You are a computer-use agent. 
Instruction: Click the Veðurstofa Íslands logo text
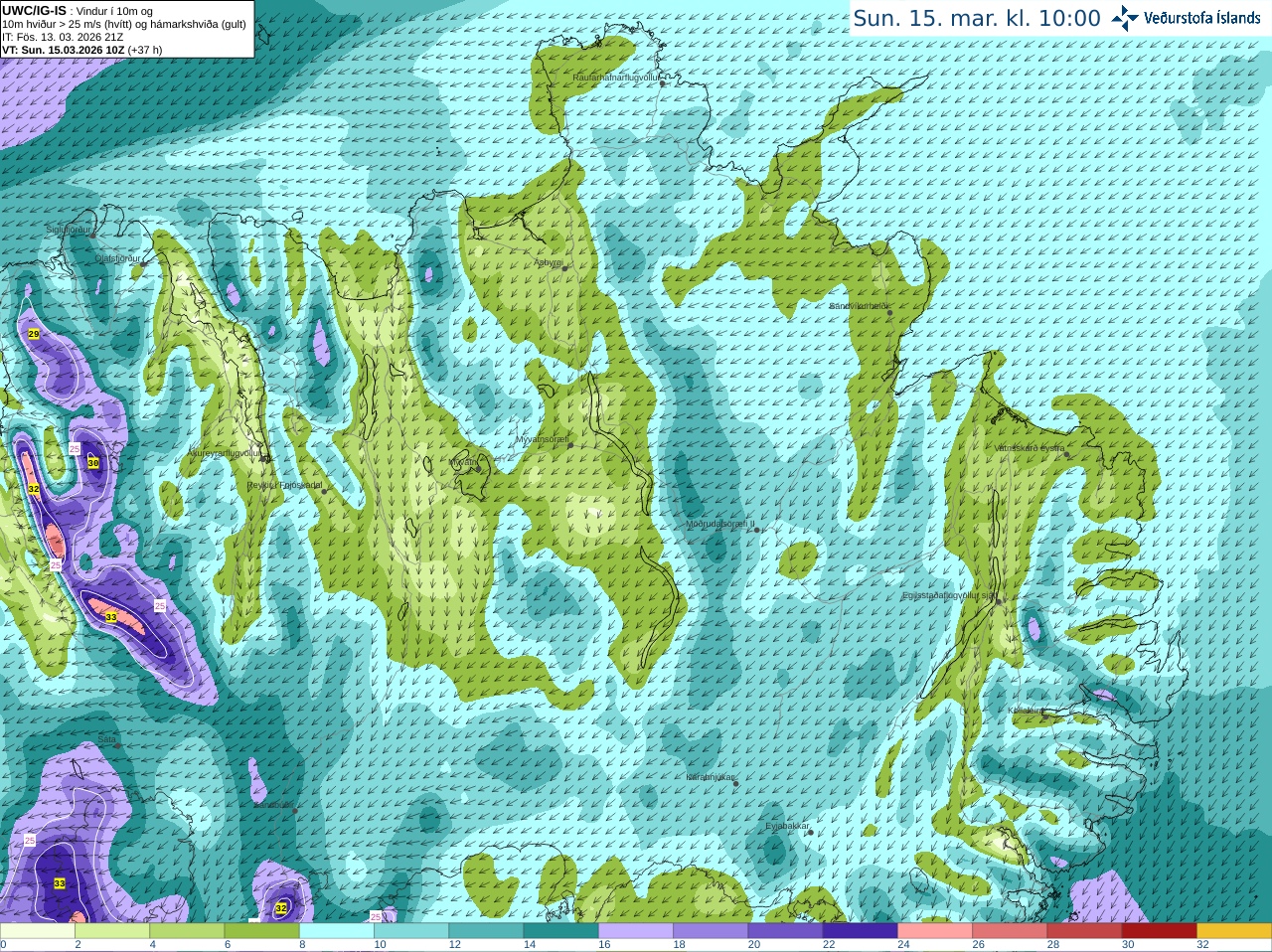tap(1201, 18)
